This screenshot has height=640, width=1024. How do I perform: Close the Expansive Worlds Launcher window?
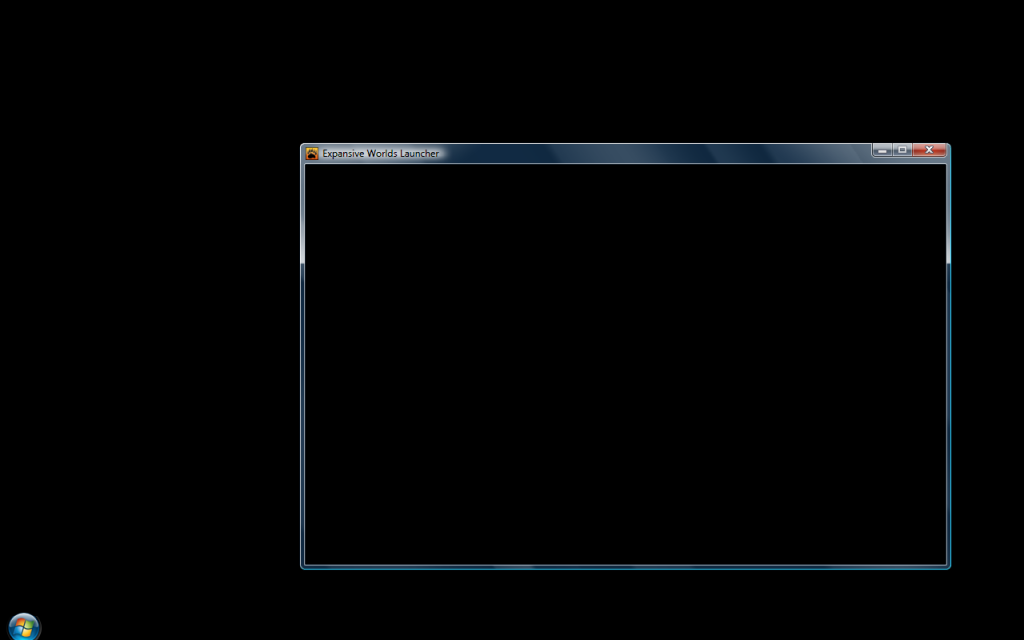coord(929,150)
